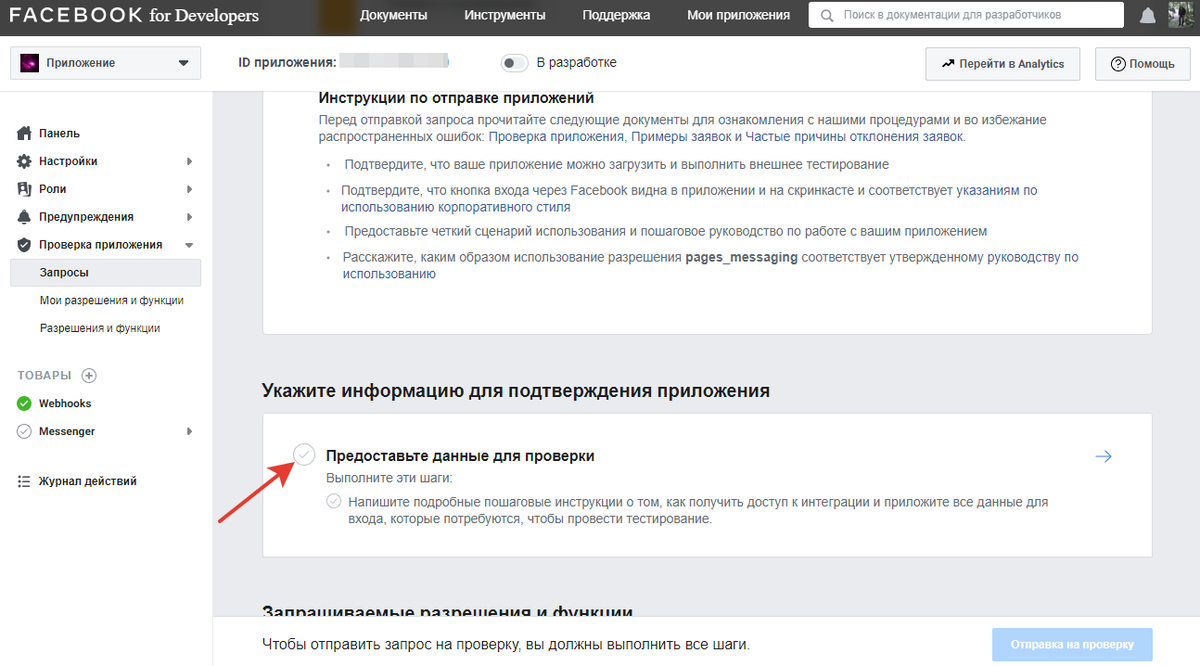Click the search magnifier icon

coord(827,16)
